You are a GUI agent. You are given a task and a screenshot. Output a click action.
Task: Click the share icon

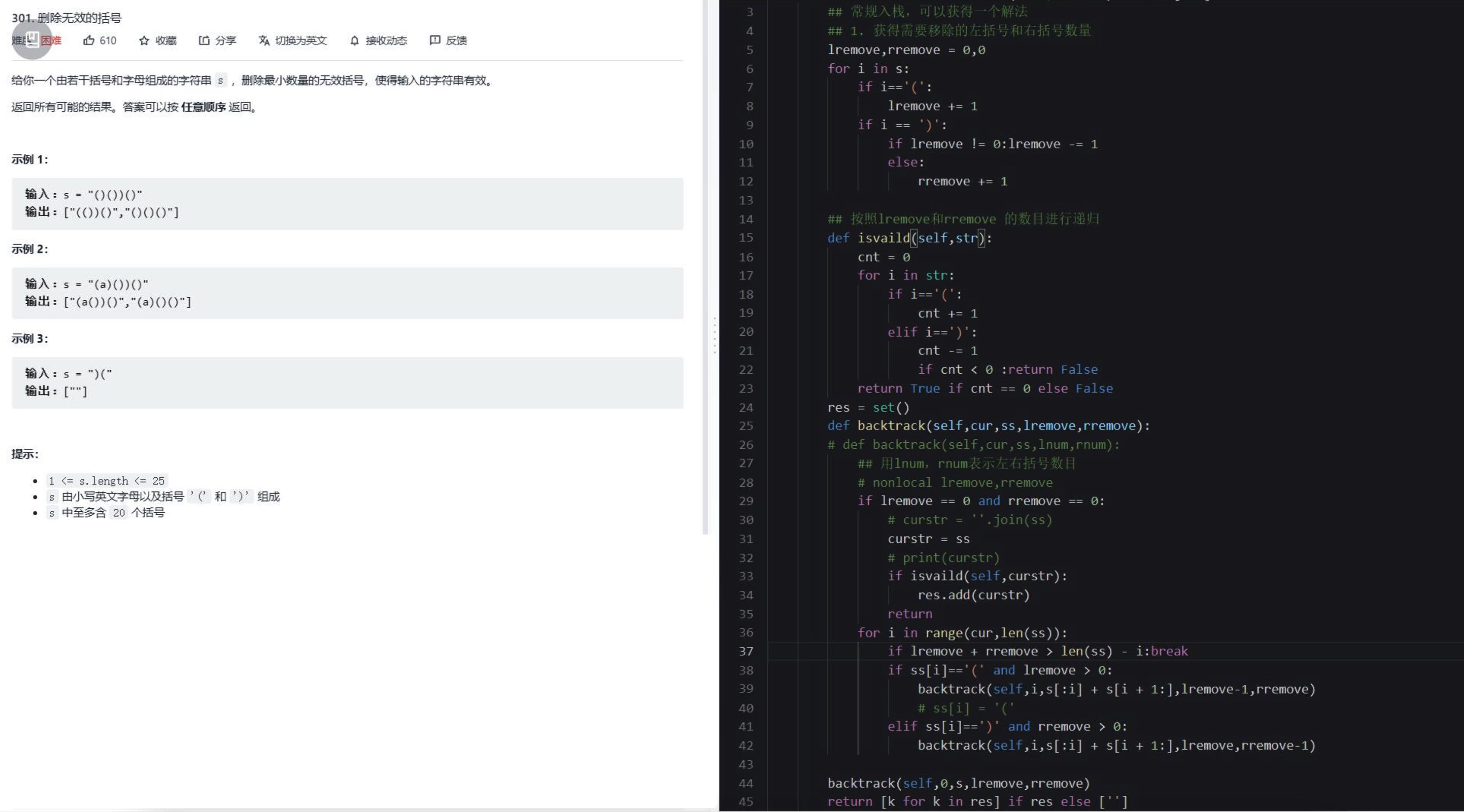203,40
